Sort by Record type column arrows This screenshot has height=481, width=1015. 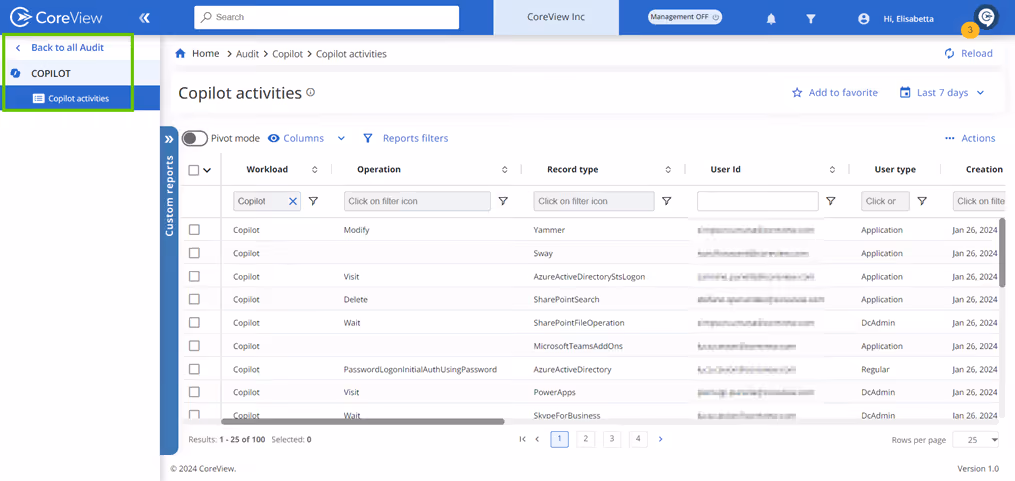click(668, 170)
